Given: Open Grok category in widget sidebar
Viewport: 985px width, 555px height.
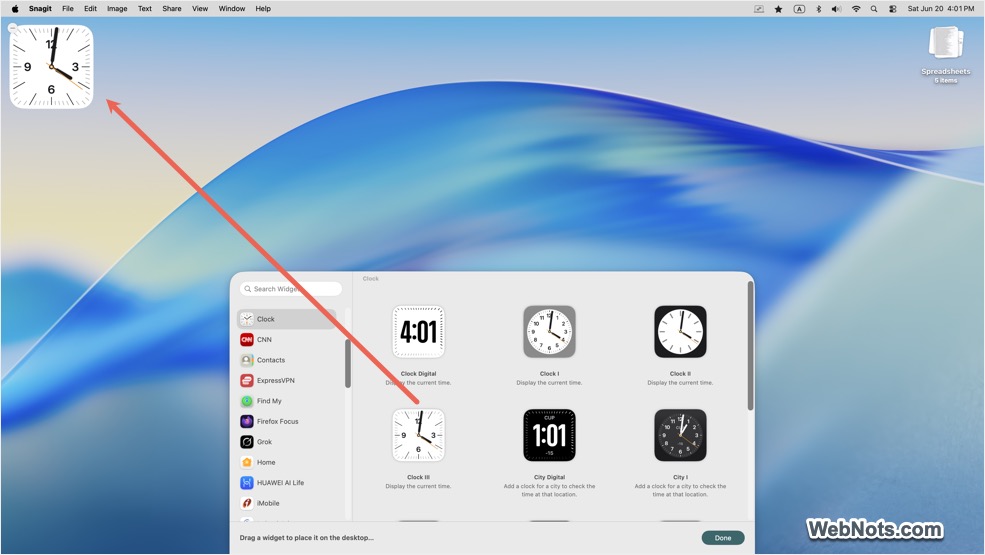Looking at the screenshot, I should click(286, 442).
